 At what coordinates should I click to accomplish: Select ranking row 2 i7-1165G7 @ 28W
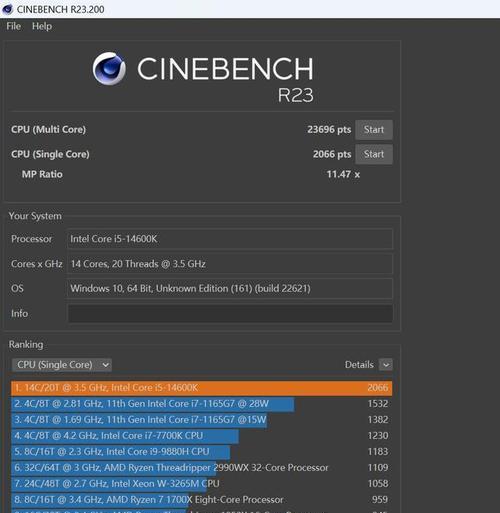click(x=202, y=404)
